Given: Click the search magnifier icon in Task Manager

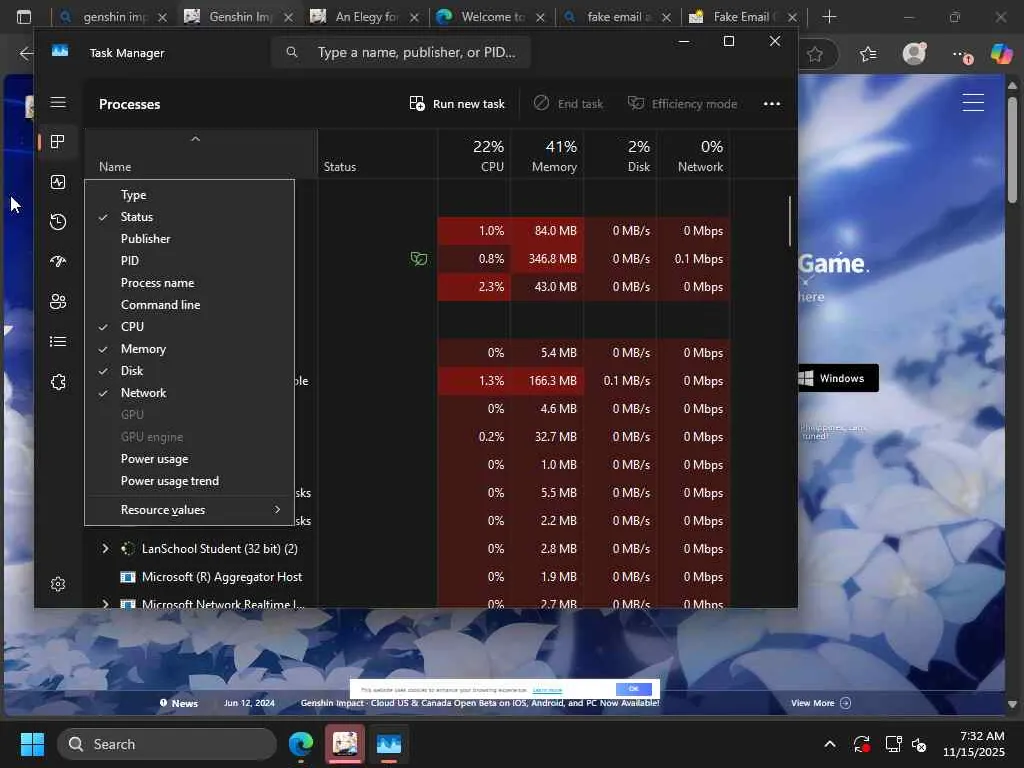Looking at the screenshot, I should point(292,52).
